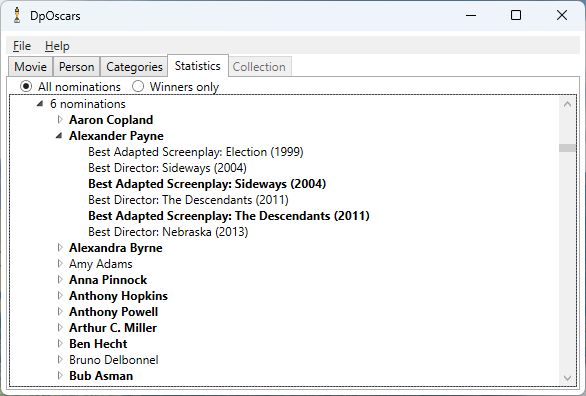Select Best Director: Sideways (2004)
The image size is (586, 396).
(x=167, y=168)
